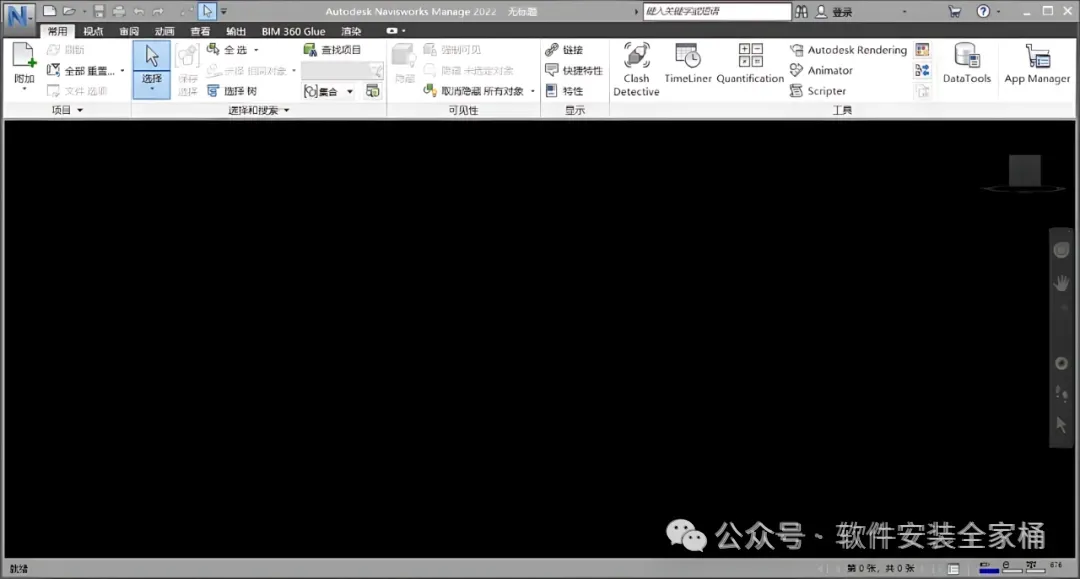Activate the large 选择 select tool
This screenshot has width=1080, height=579.
pos(152,70)
